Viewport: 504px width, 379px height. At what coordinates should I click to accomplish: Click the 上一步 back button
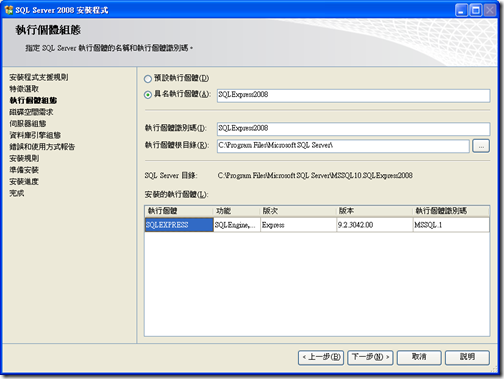(321, 357)
